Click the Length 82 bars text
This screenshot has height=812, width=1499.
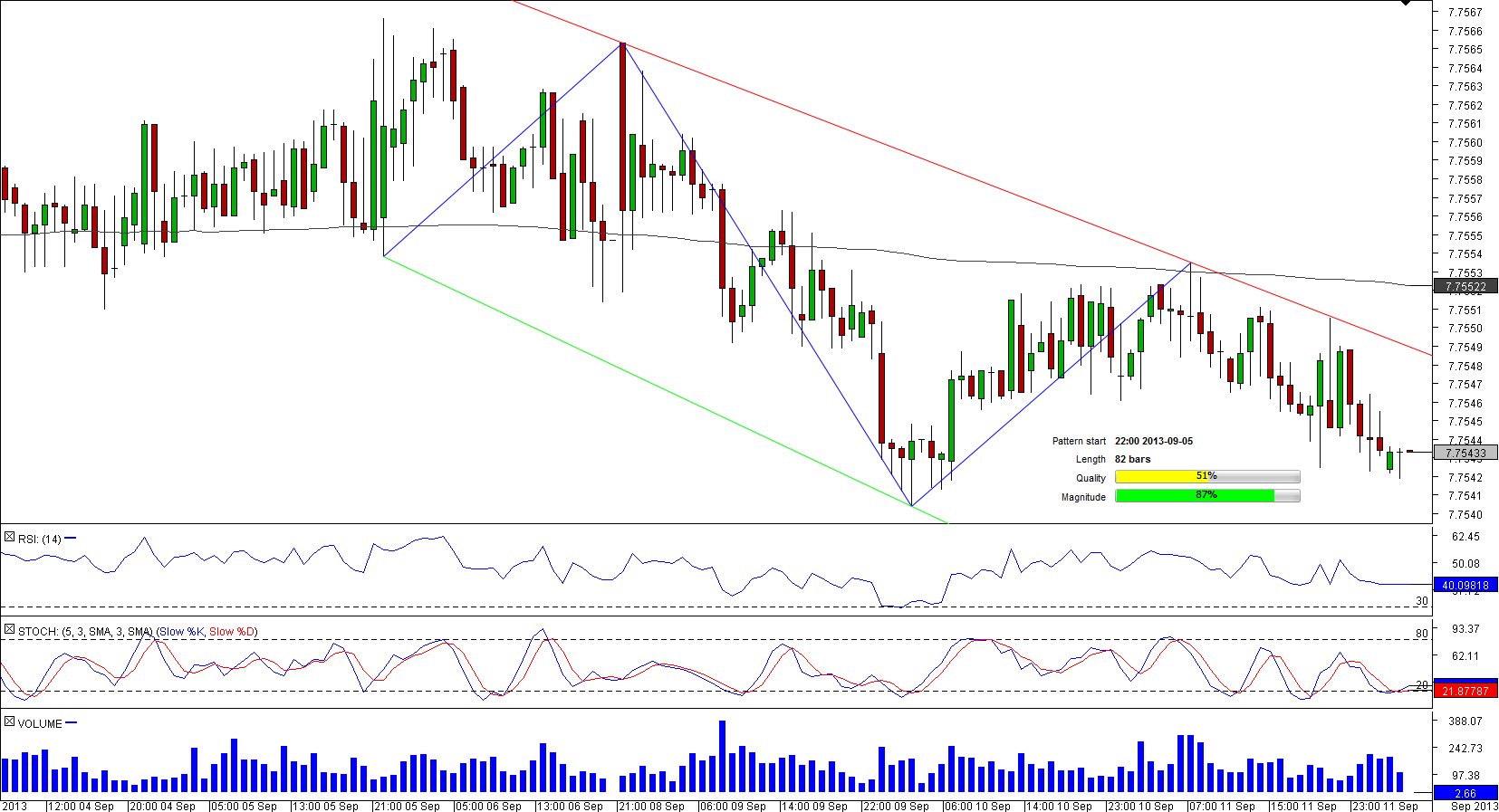[1133, 460]
